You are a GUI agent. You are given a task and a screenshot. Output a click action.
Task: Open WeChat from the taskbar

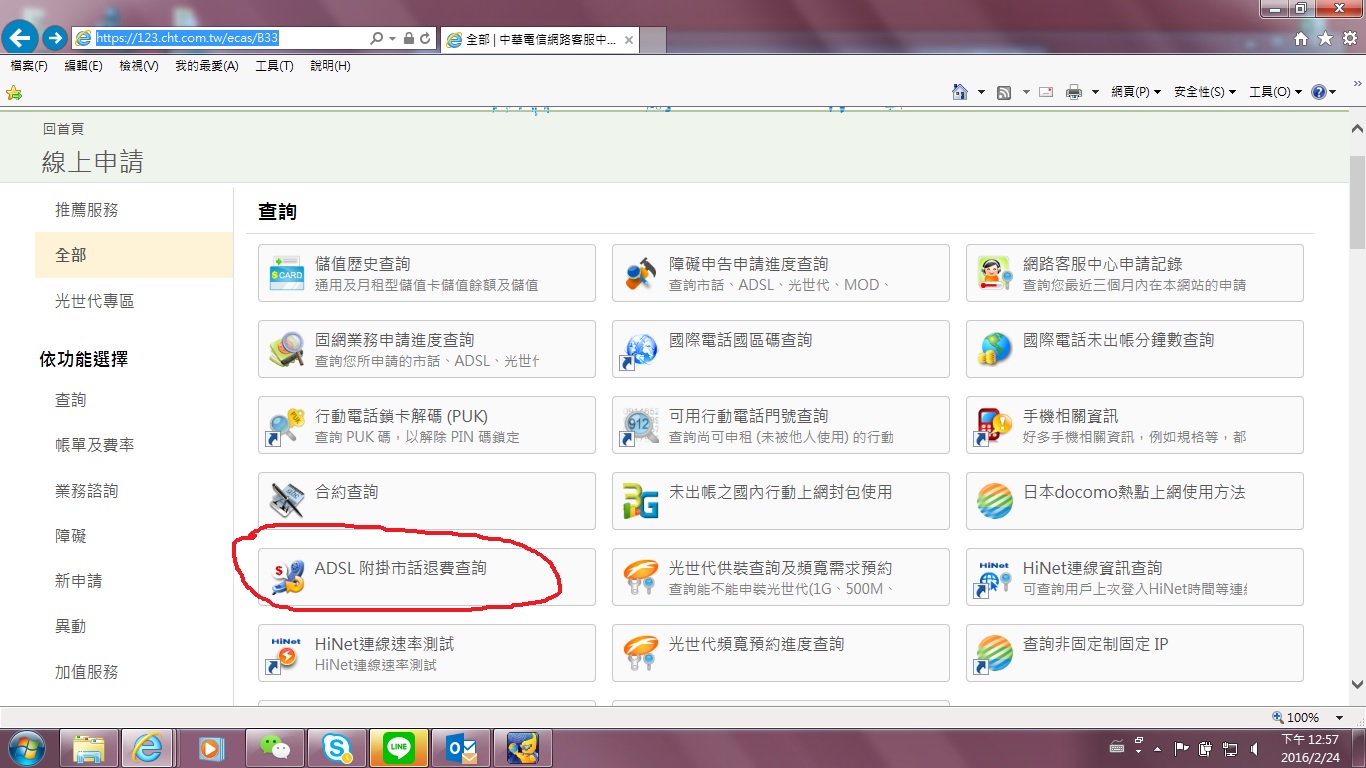coord(273,748)
